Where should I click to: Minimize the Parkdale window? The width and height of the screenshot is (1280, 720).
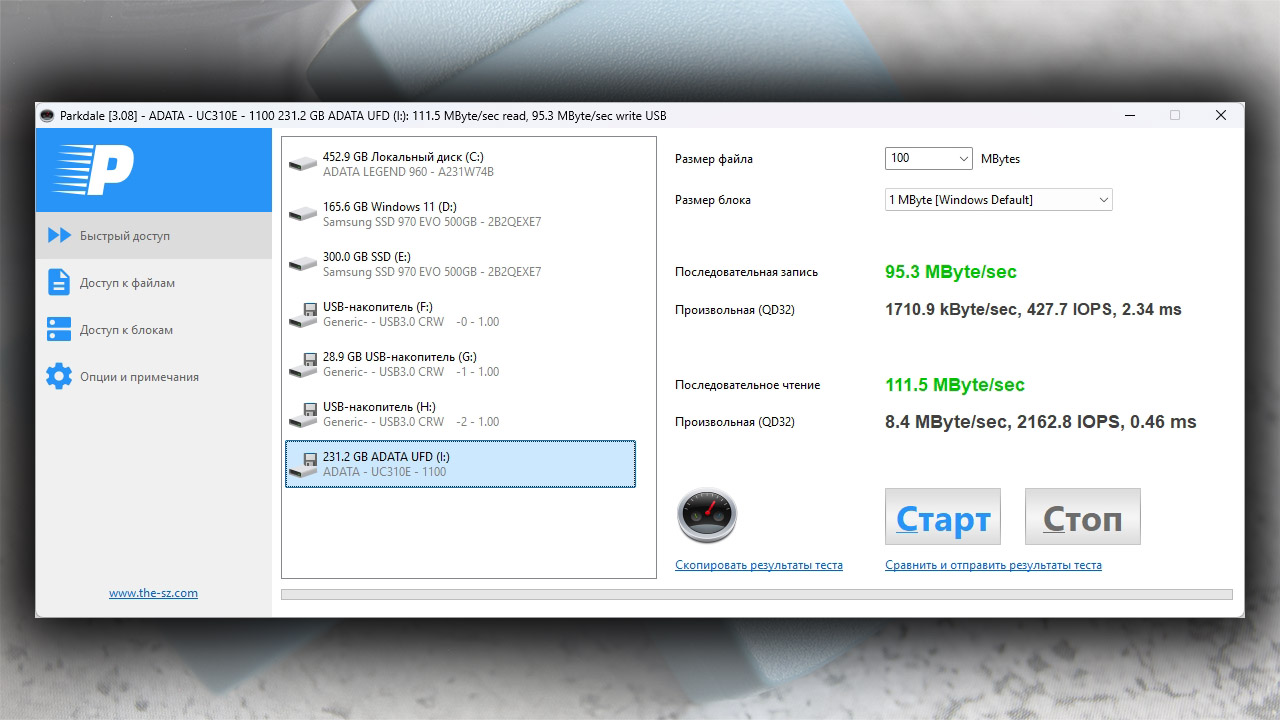pyautogui.click(x=1128, y=116)
